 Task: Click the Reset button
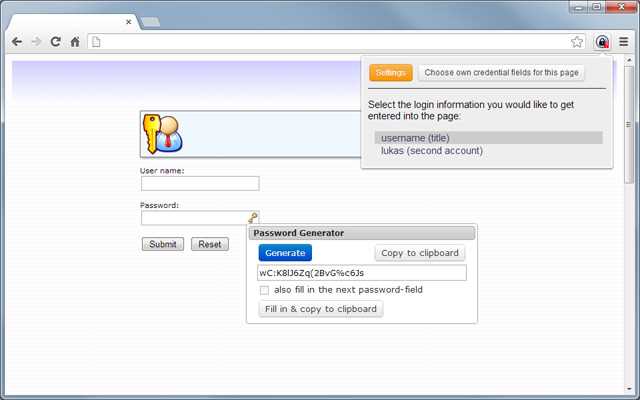coord(210,244)
